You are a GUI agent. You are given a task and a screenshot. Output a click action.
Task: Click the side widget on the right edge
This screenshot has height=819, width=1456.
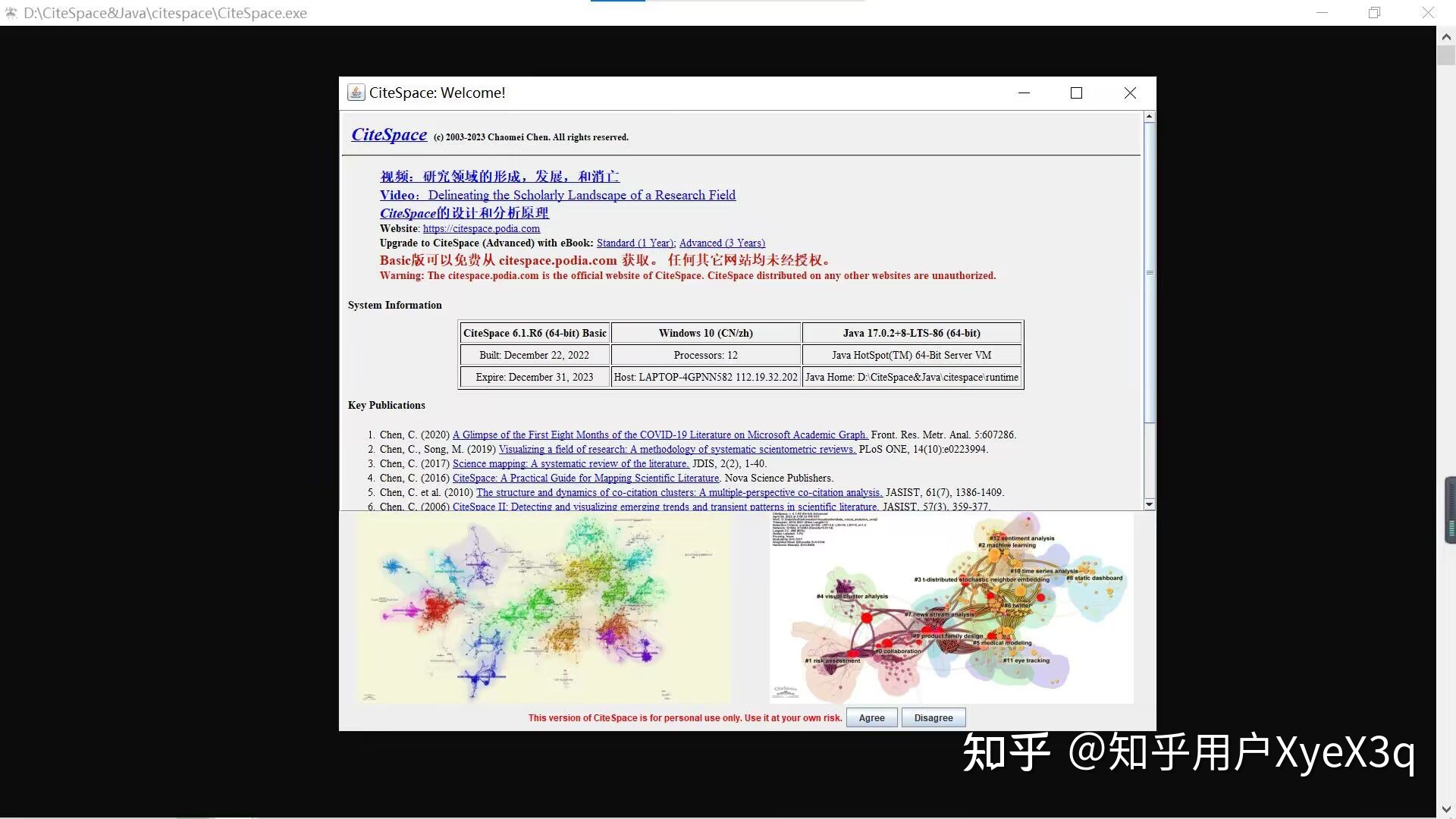pyautogui.click(x=1450, y=510)
